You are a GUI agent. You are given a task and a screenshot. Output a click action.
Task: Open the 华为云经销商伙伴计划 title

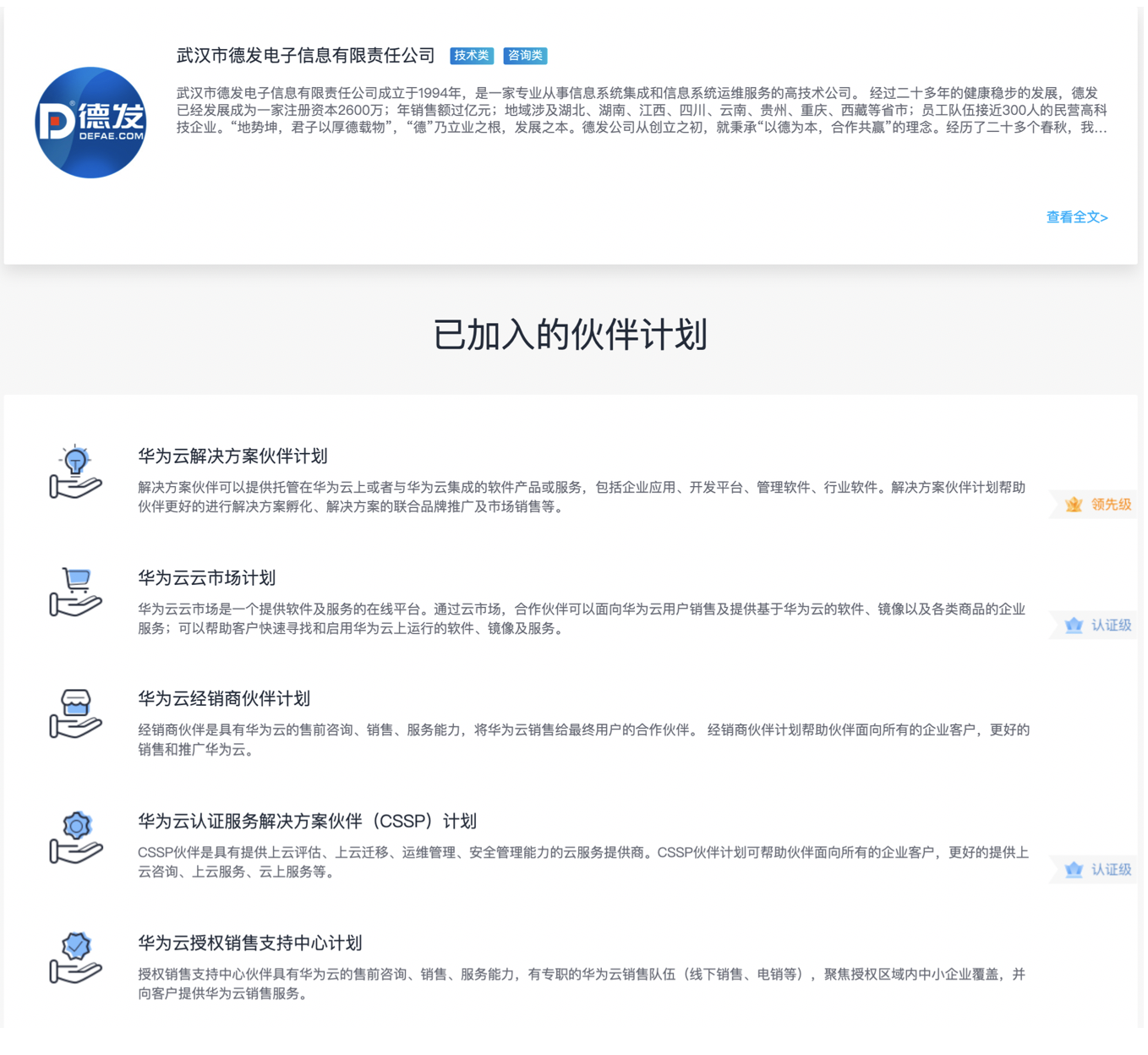[224, 699]
